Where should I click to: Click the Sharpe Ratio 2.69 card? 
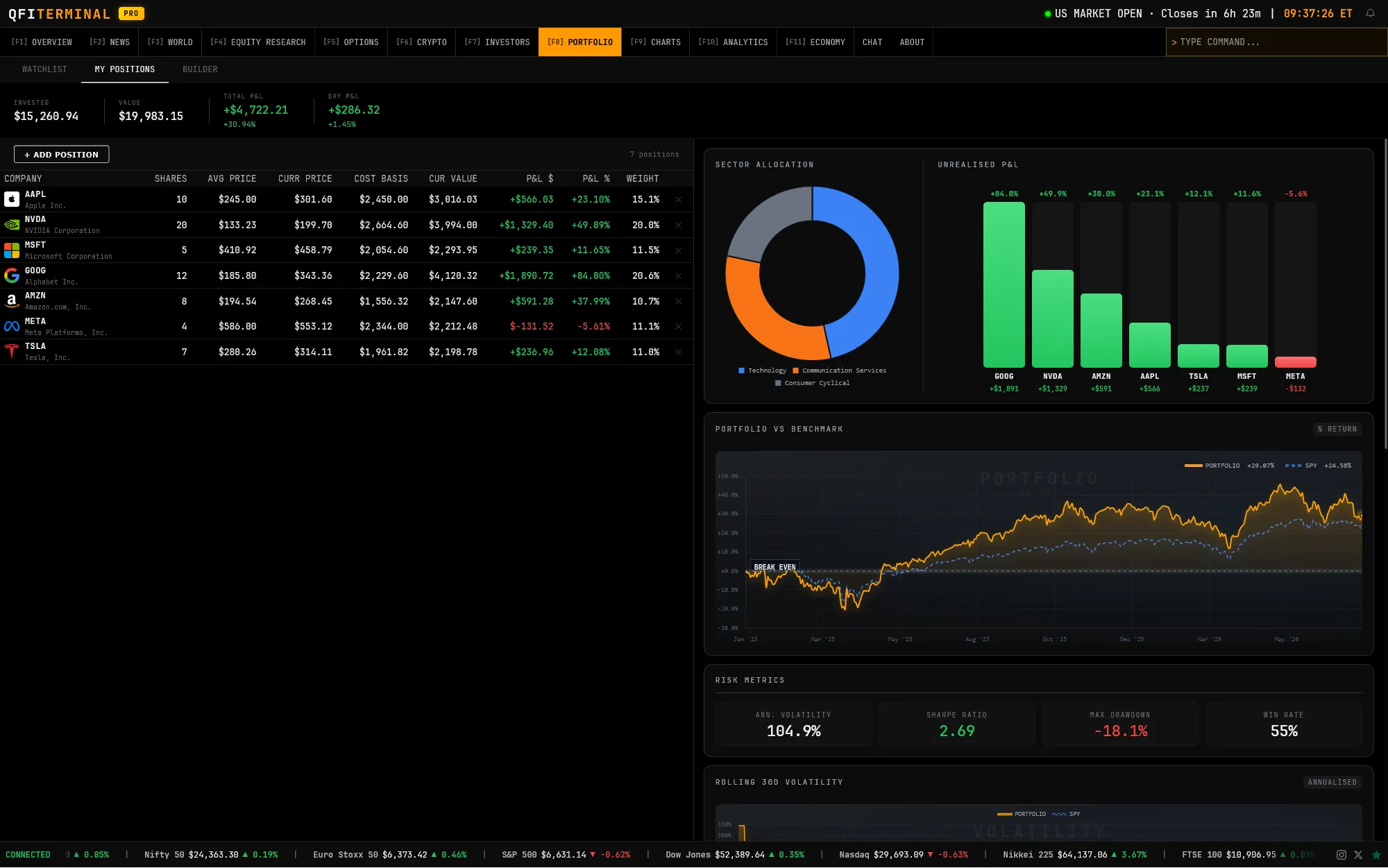(957, 724)
